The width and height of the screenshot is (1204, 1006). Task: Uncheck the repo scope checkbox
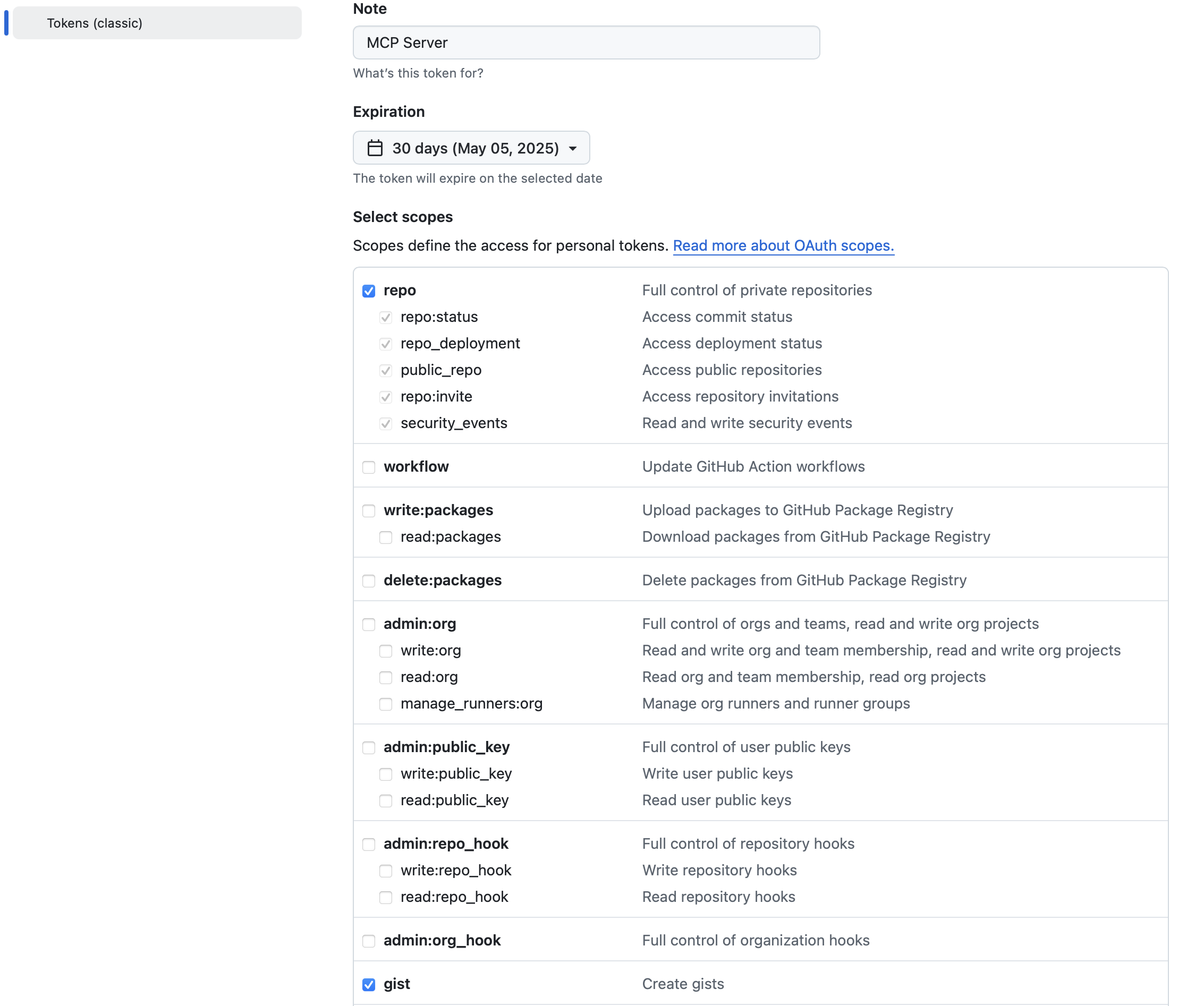(369, 291)
